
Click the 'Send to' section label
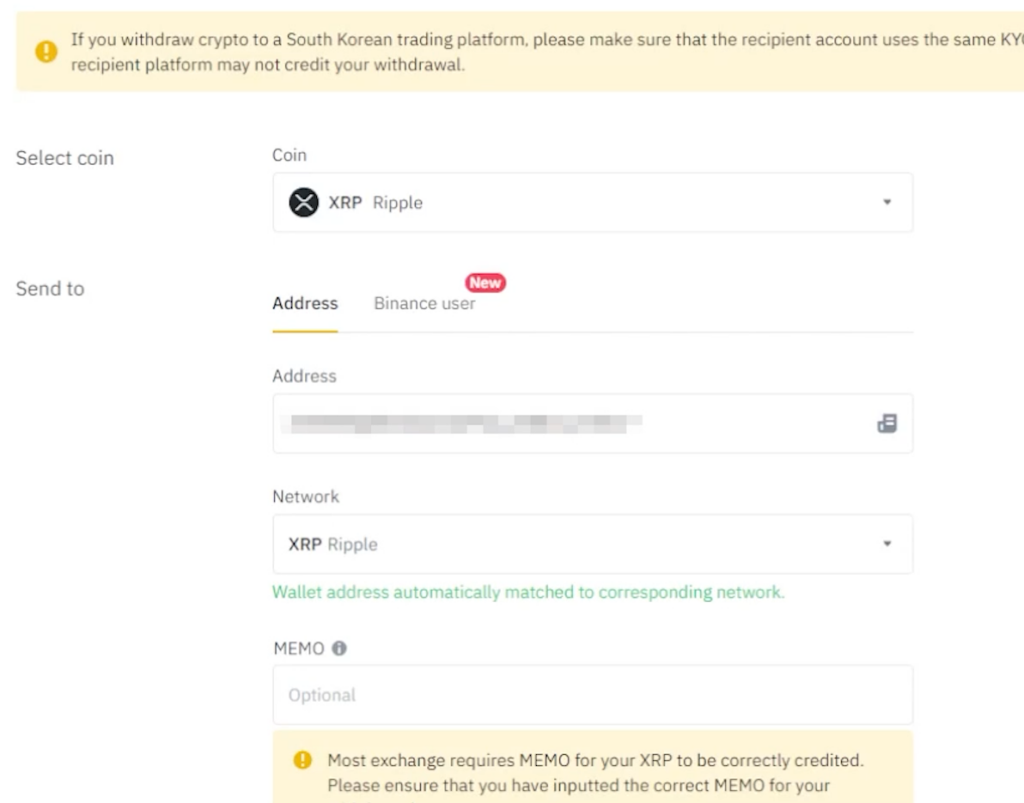[50, 289]
